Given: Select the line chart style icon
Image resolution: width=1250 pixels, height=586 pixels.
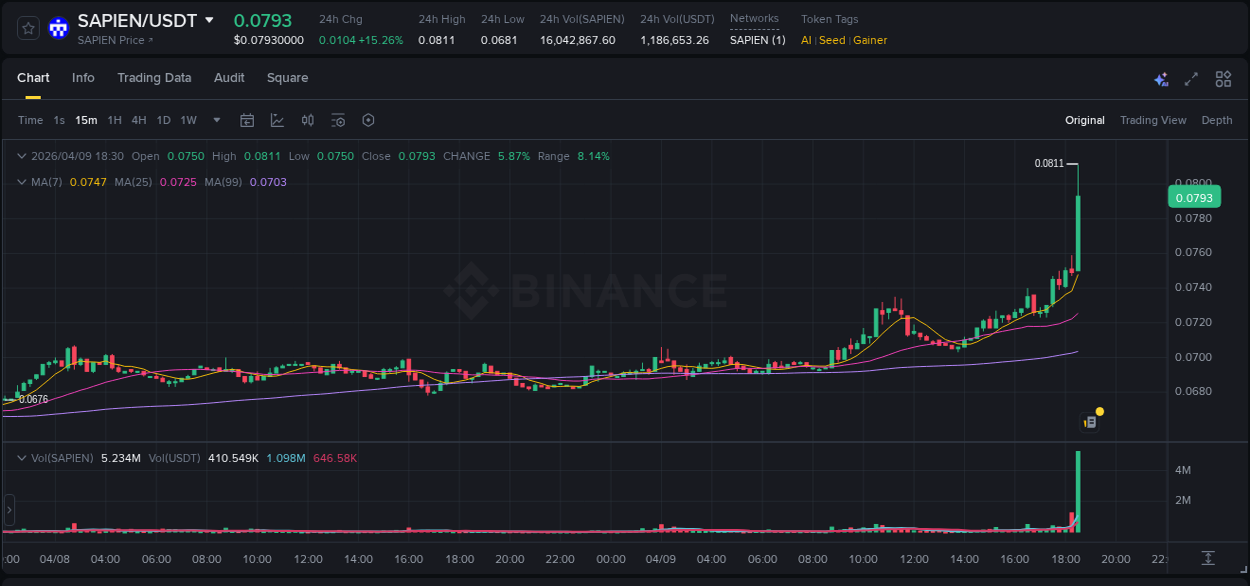Looking at the screenshot, I should pos(277,120).
